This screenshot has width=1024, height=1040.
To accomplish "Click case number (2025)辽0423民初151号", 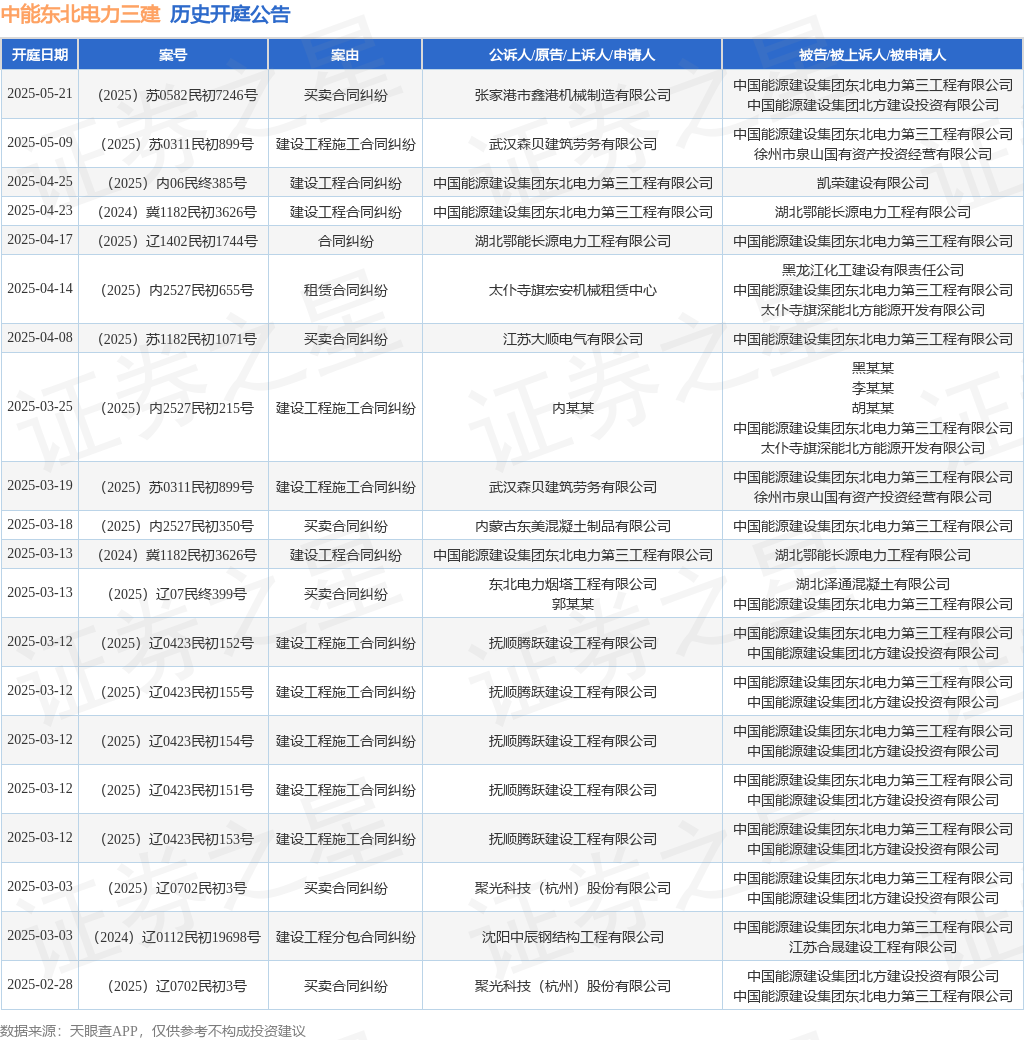I will (x=177, y=790).
